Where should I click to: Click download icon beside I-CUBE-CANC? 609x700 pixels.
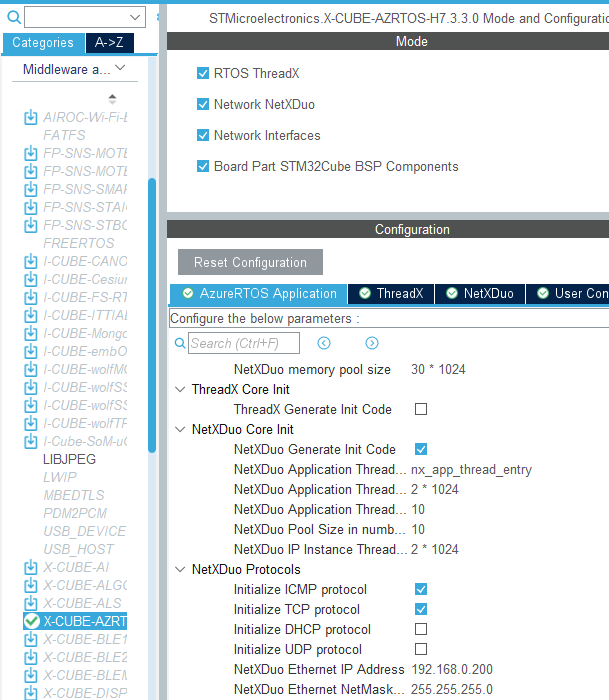[x=30, y=261]
